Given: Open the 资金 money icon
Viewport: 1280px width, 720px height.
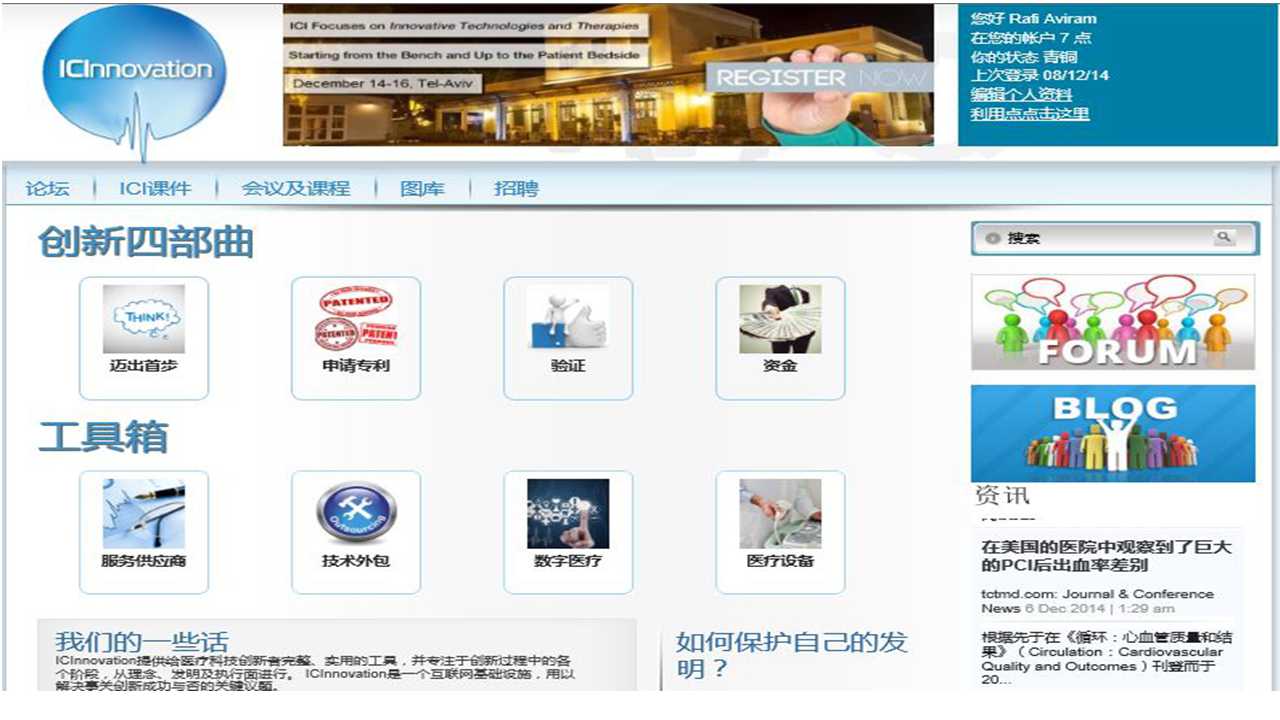Looking at the screenshot, I should click(x=780, y=320).
